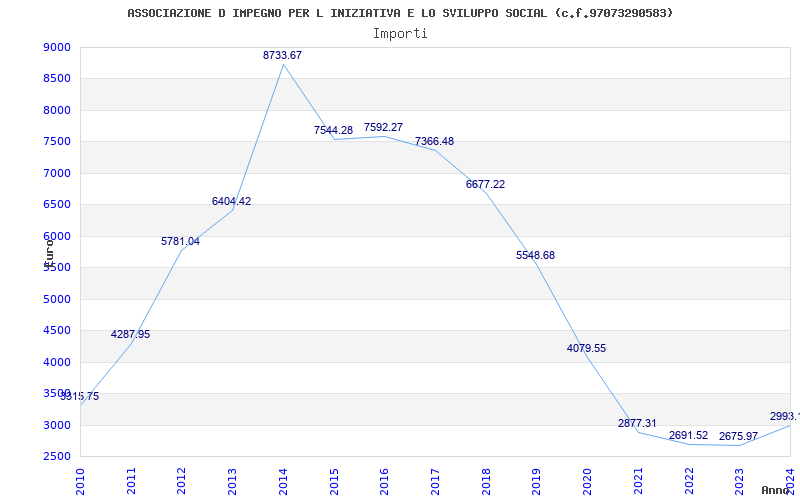
Task: Click y-axis value 5000
Action: click(x=57, y=299)
